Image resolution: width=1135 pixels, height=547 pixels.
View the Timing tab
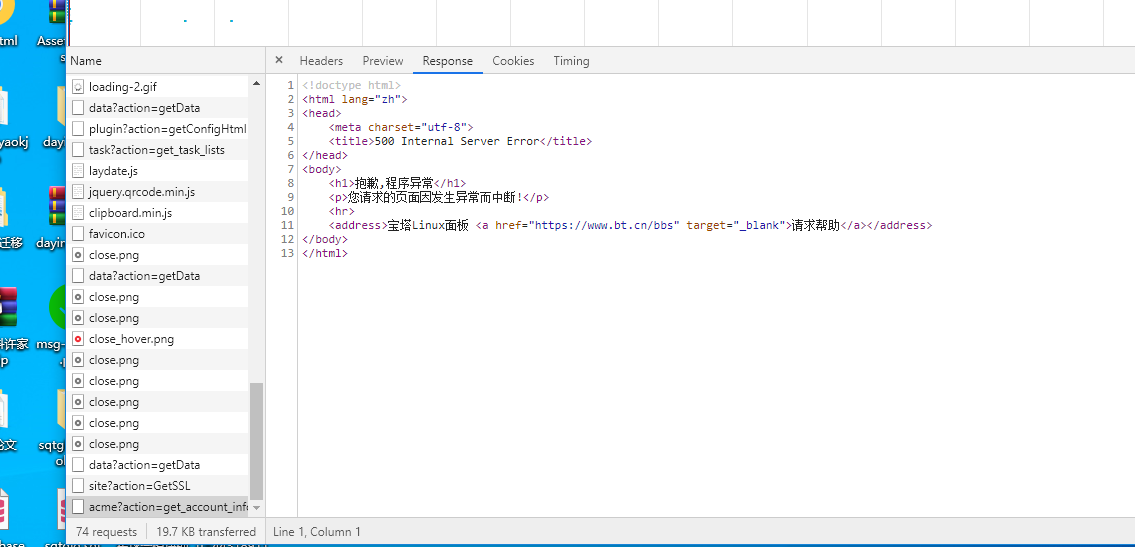(571, 61)
